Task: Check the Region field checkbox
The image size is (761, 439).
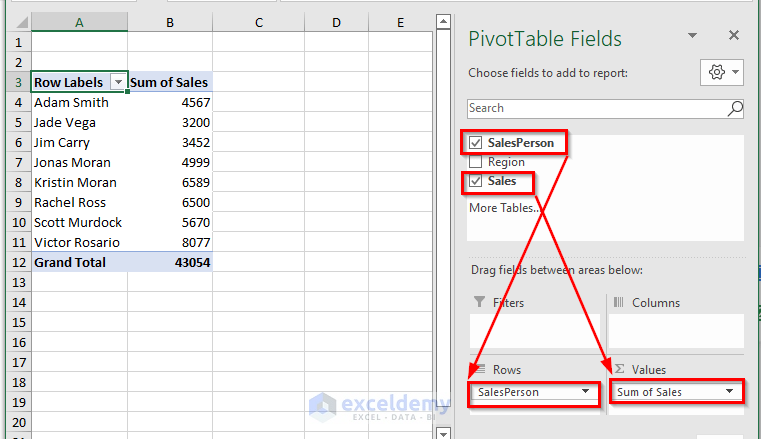Action: click(x=475, y=162)
